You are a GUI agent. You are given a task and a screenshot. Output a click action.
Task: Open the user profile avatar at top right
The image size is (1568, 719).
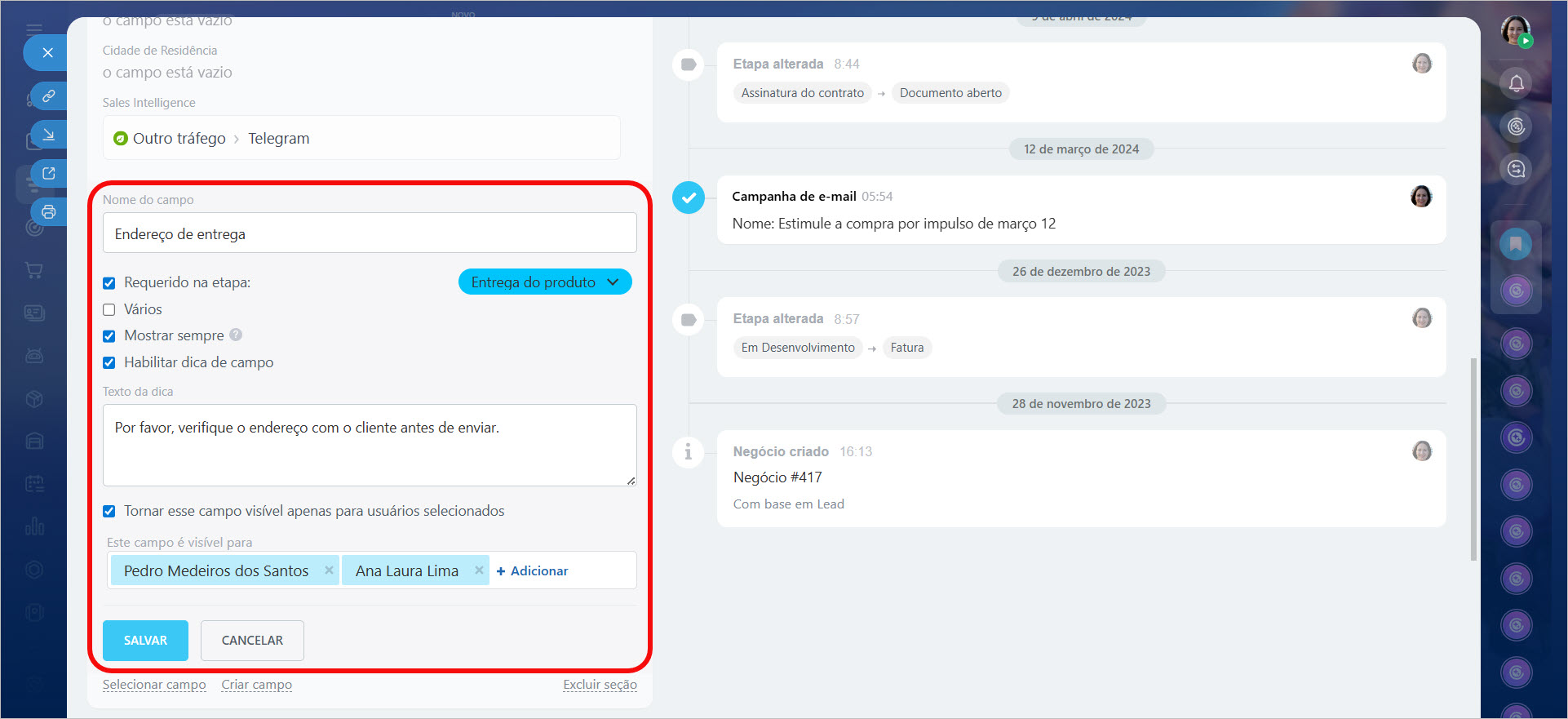pyautogui.click(x=1515, y=31)
